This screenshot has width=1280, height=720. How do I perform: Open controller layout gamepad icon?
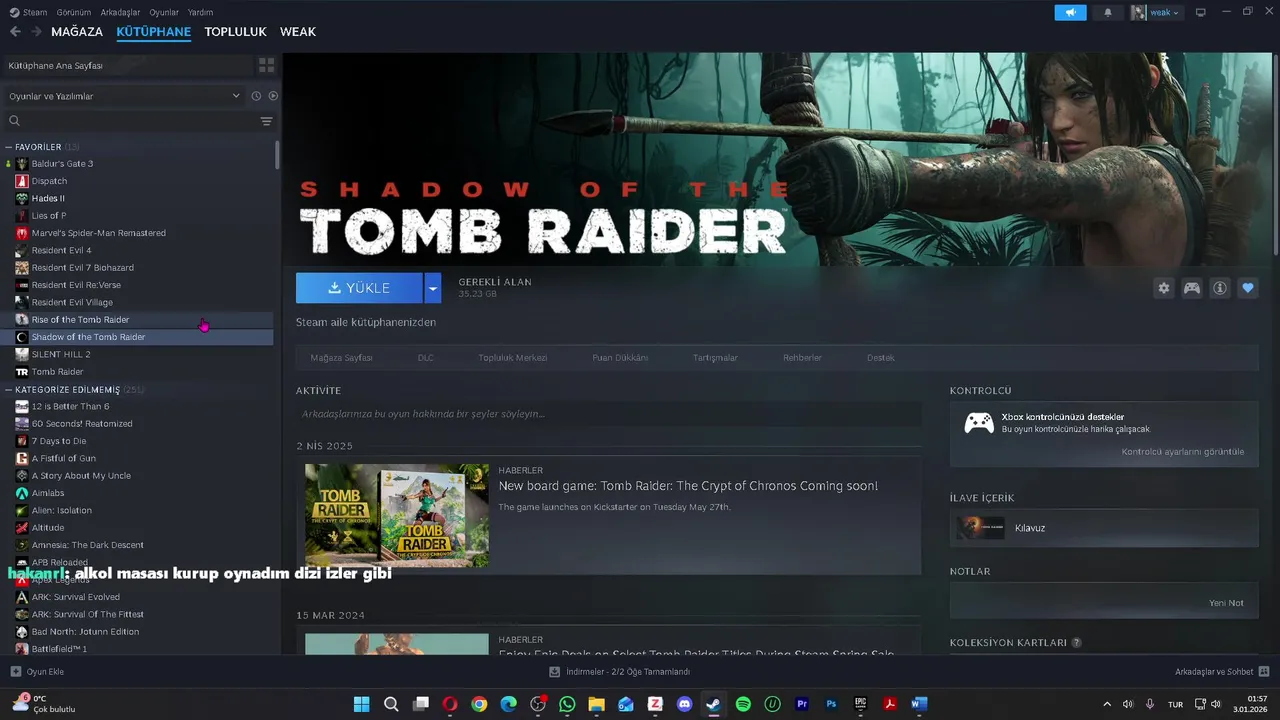(x=1192, y=288)
